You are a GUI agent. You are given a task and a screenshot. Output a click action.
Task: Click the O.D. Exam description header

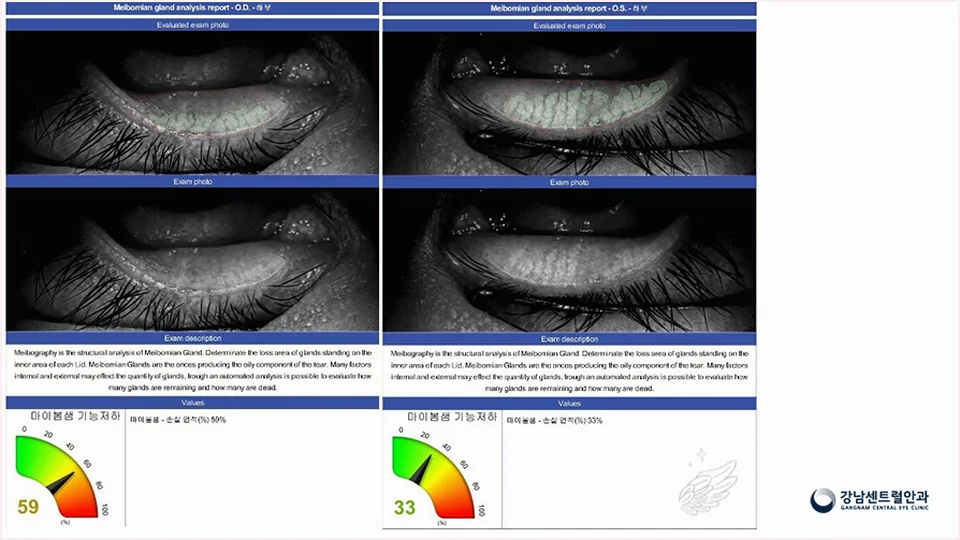point(192,338)
